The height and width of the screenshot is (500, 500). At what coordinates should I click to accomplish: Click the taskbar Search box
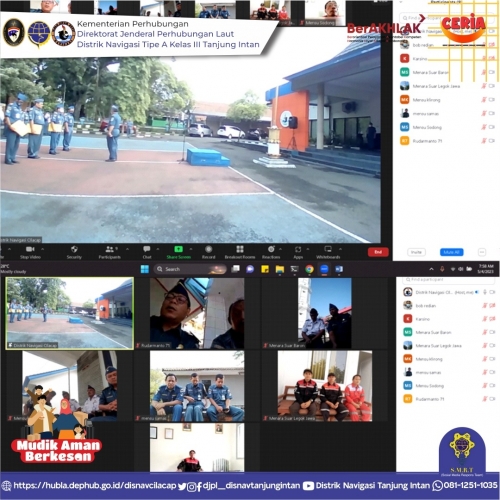point(190,269)
